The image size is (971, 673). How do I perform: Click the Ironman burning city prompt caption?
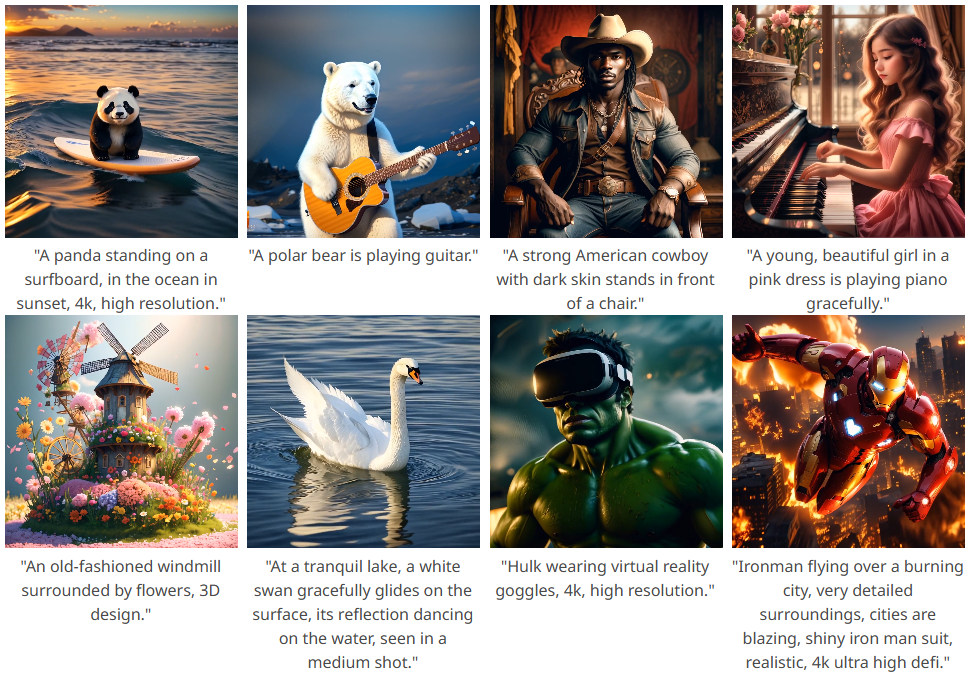[848, 614]
